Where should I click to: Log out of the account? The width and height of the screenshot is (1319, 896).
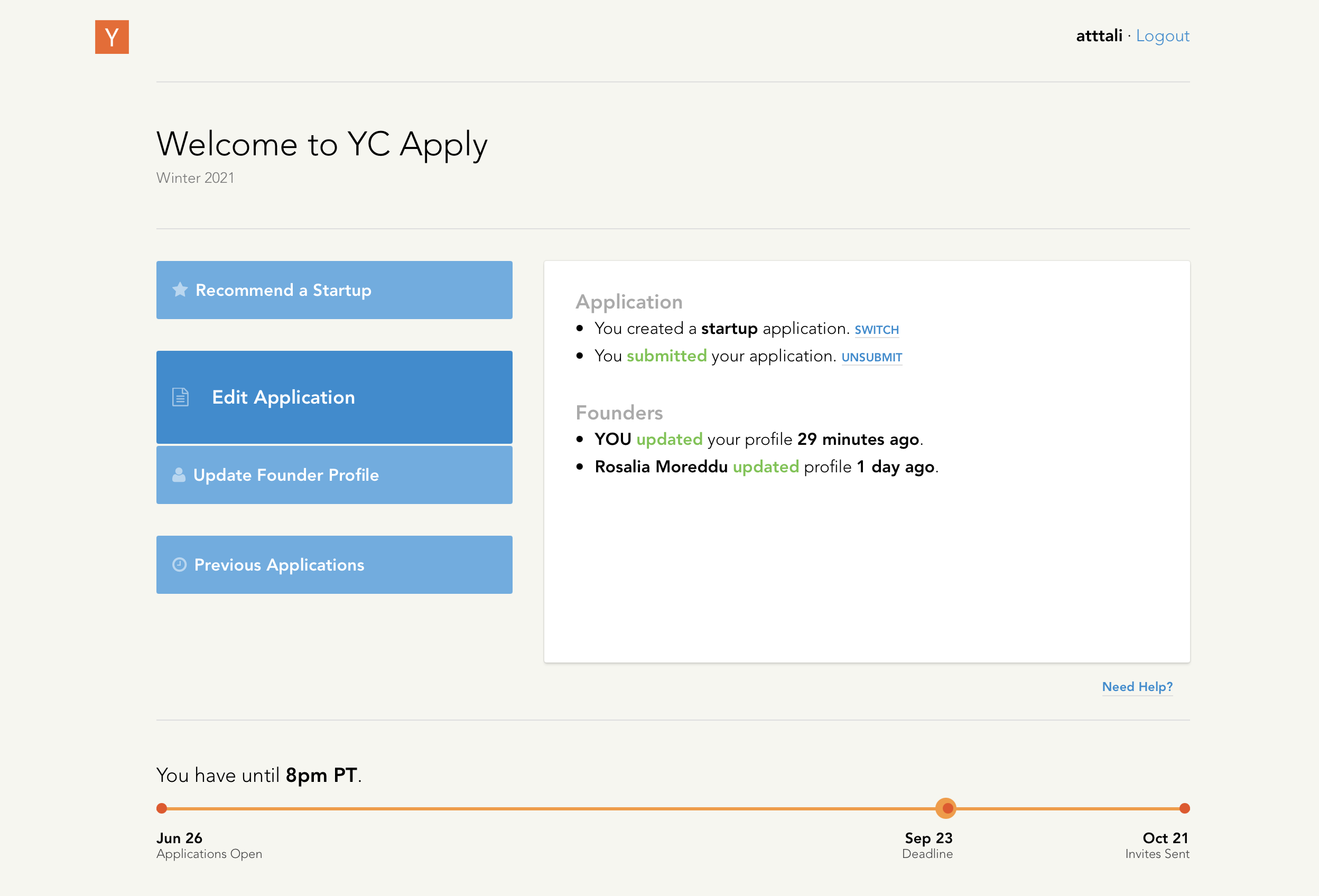point(1163,36)
